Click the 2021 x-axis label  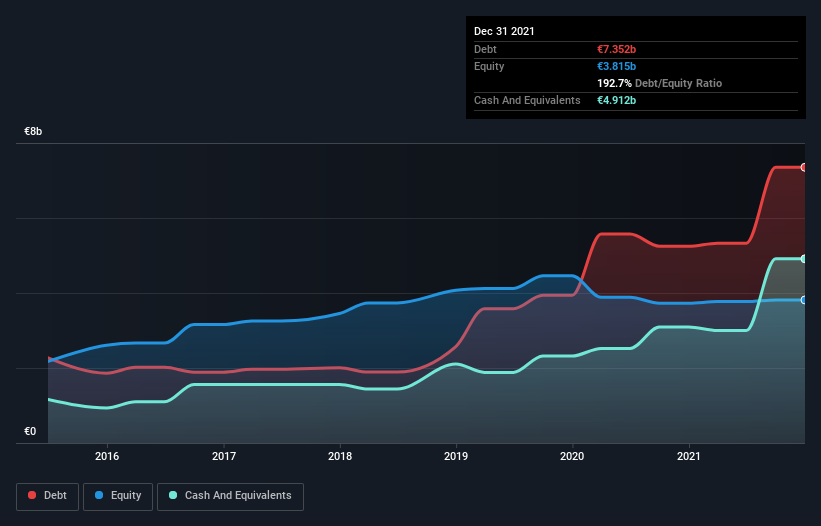[x=689, y=456]
